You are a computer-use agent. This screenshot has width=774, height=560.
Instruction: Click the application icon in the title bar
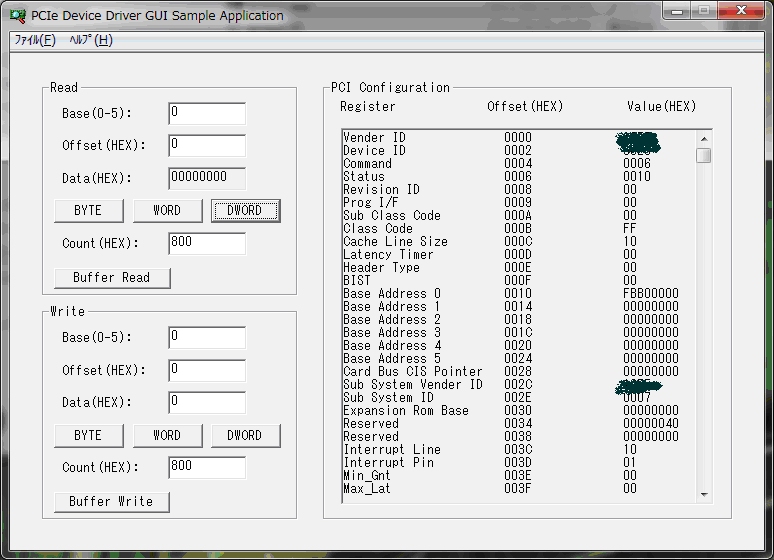(18, 16)
